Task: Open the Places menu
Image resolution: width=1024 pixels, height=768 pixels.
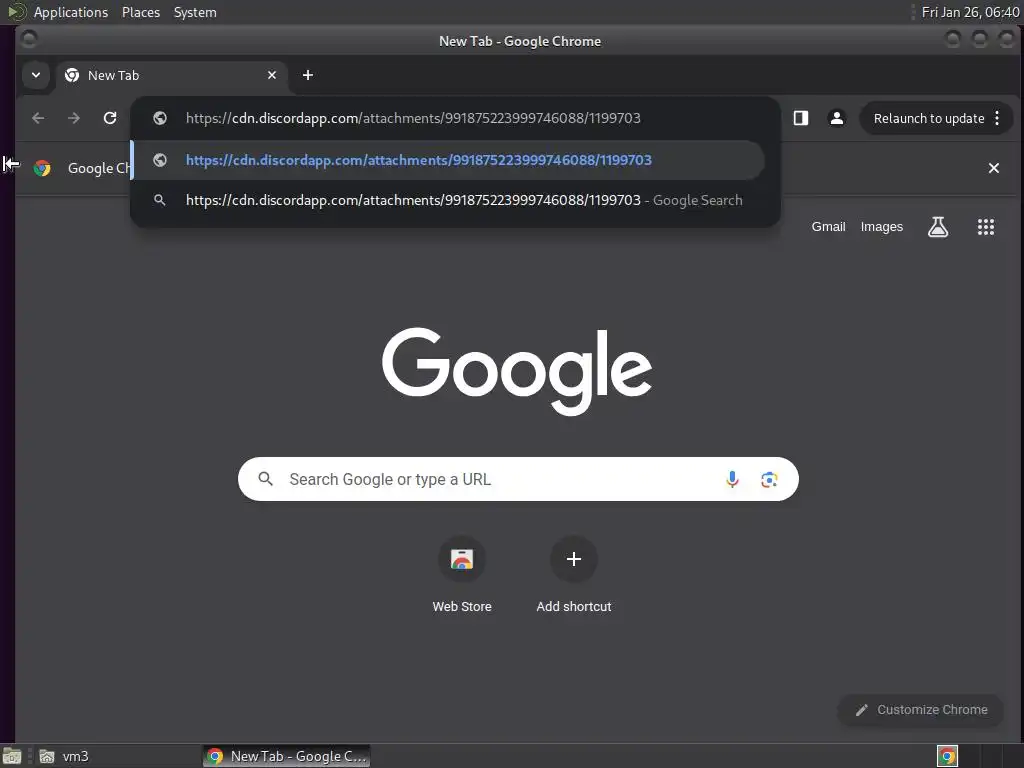Action: tap(141, 12)
